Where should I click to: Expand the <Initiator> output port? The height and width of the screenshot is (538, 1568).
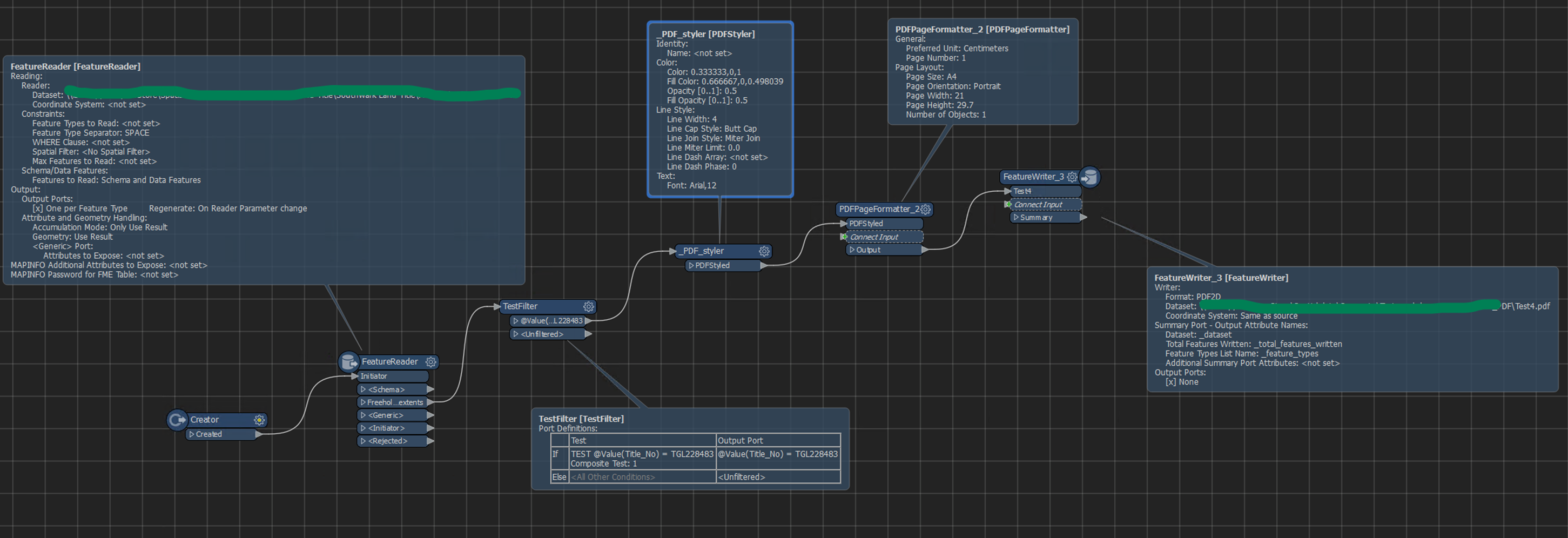364,428
